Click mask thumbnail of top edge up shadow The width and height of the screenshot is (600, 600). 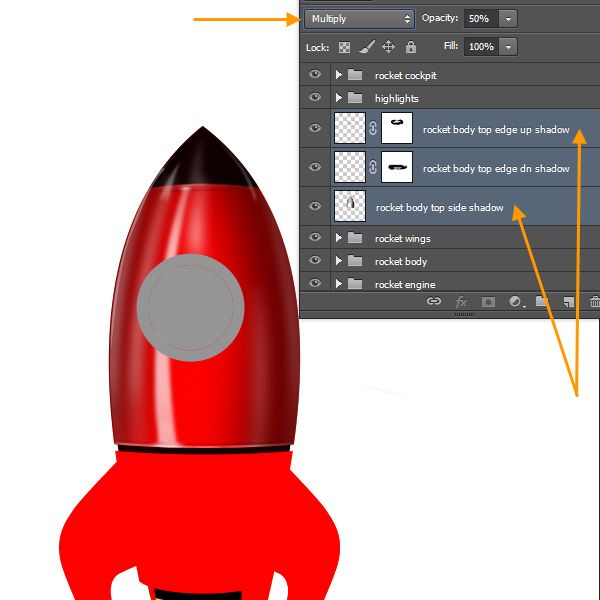click(x=397, y=128)
